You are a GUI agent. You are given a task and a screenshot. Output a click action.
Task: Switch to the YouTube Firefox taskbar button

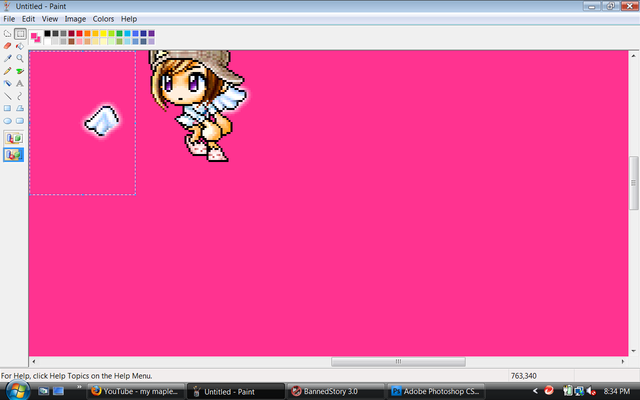pyautogui.click(x=135, y=391)
